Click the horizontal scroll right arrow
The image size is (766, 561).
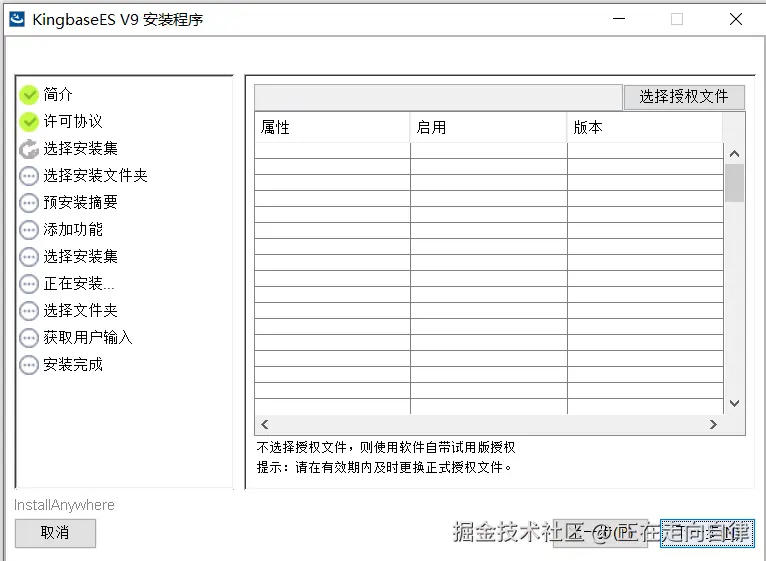(x=713, y=424)
